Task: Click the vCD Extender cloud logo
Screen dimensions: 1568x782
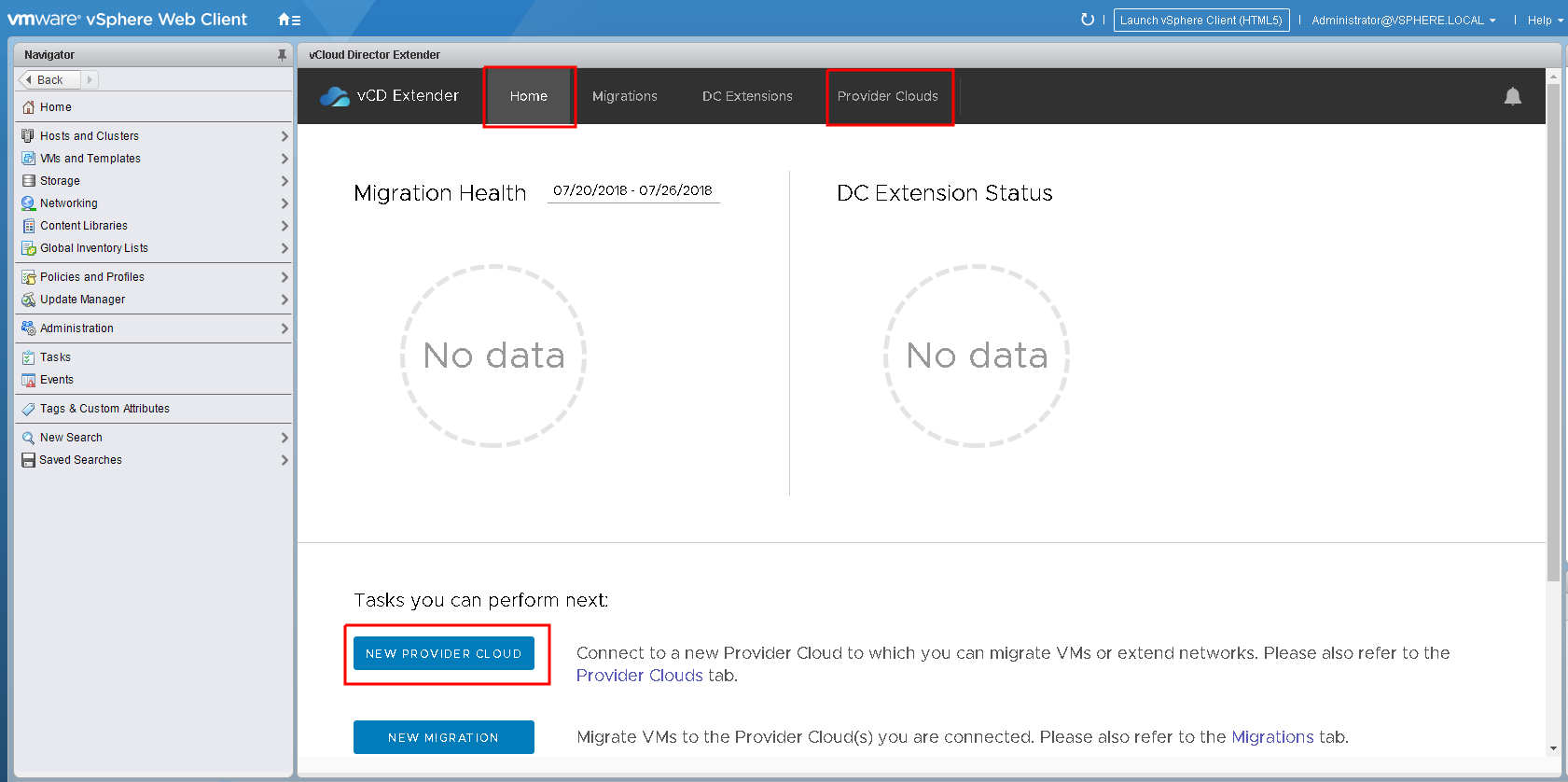Action: [x=334, y=96]
